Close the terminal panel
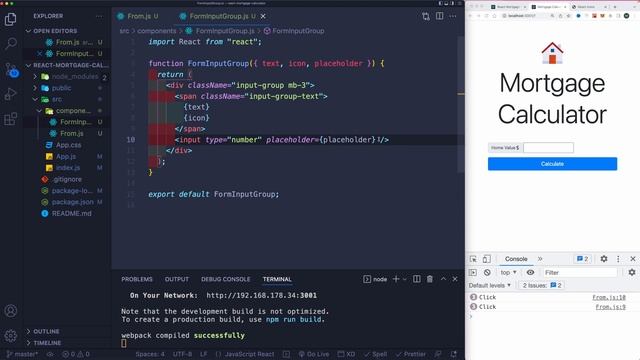Screen dimensions: 640x360 coord(455,279)
